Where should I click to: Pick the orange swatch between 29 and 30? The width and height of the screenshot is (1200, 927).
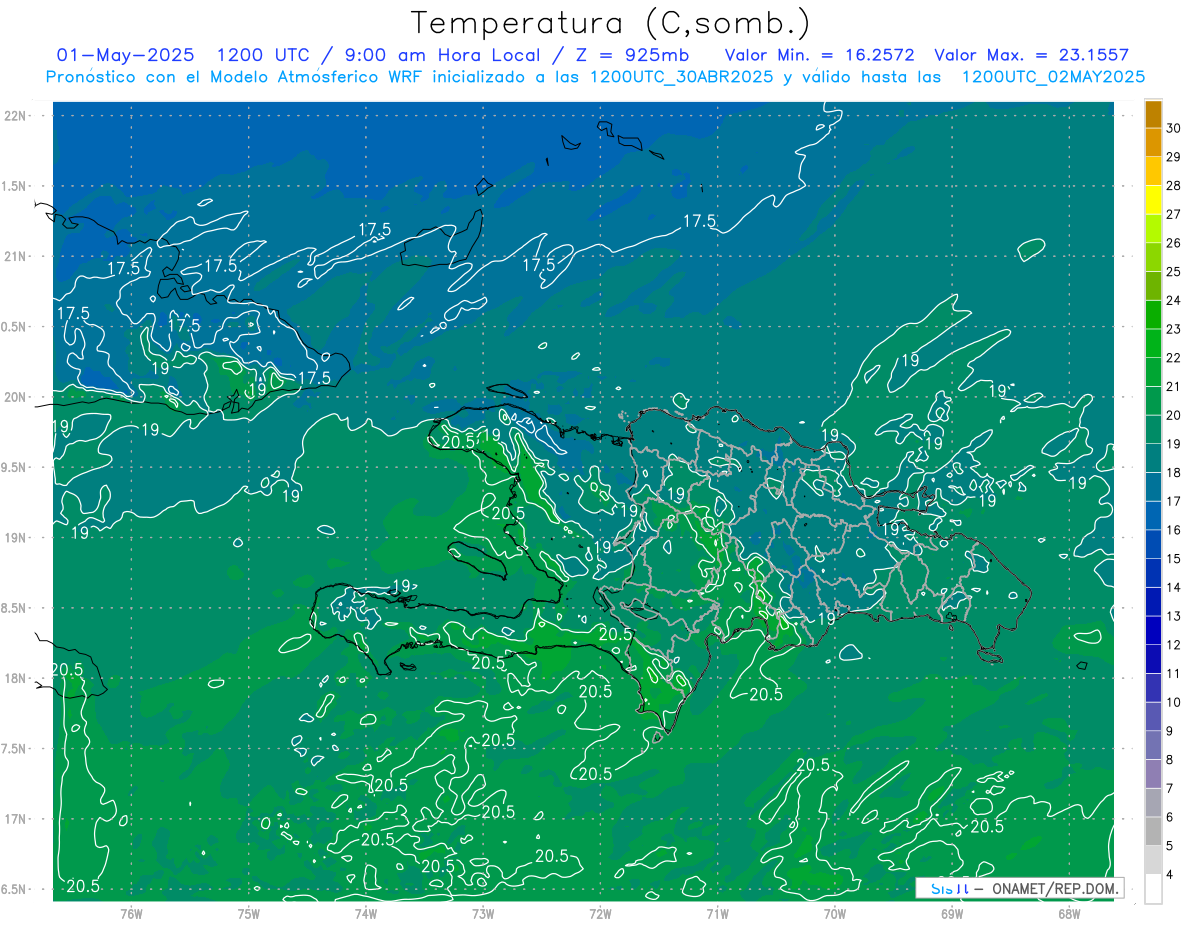(x=1154, y=142)
